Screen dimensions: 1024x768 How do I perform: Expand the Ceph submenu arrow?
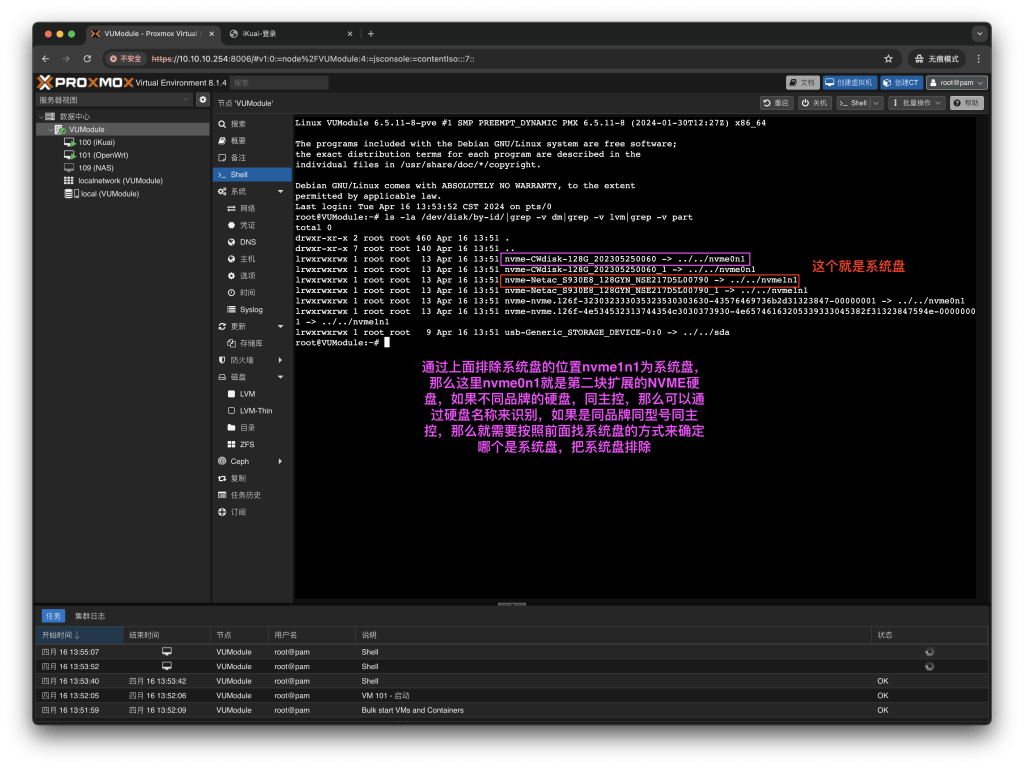coord(280,461)
